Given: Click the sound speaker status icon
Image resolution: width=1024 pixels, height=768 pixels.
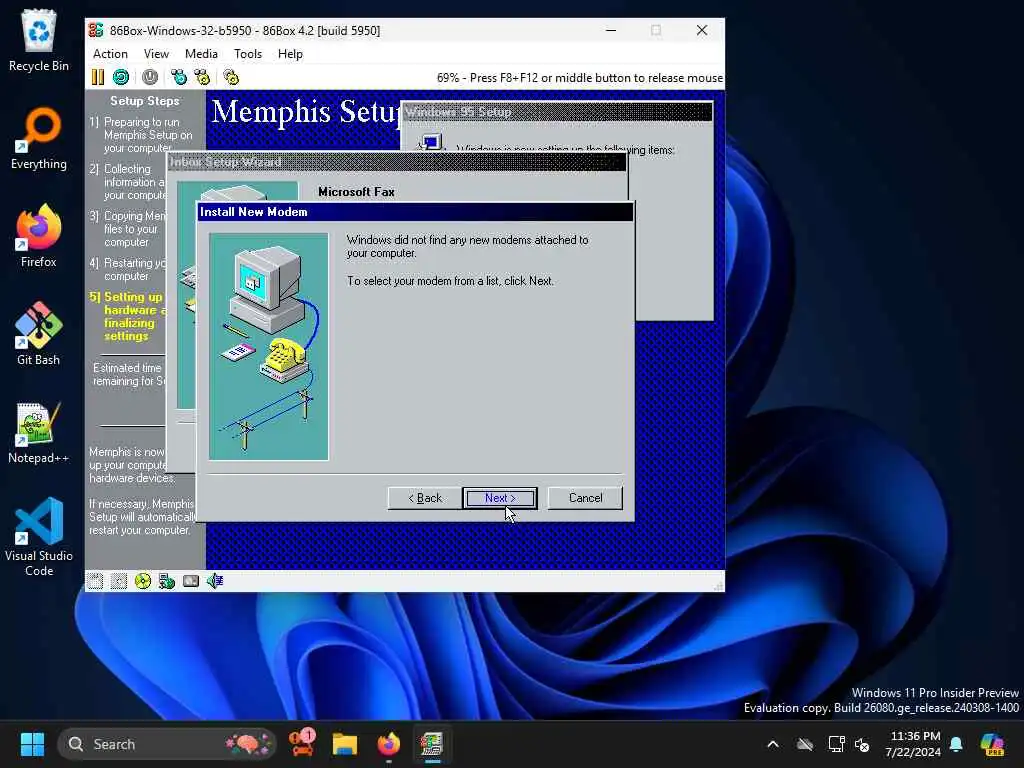Looking at the screenshot, I should 215,581.
